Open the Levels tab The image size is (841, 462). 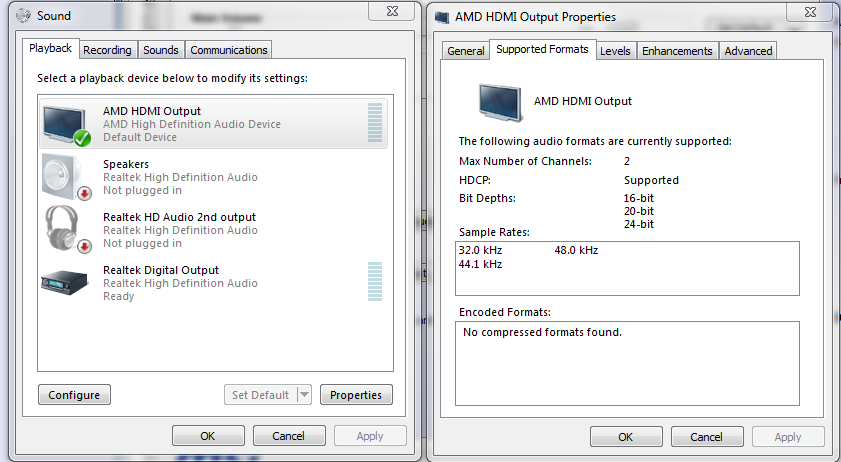[x=615, y=51]
